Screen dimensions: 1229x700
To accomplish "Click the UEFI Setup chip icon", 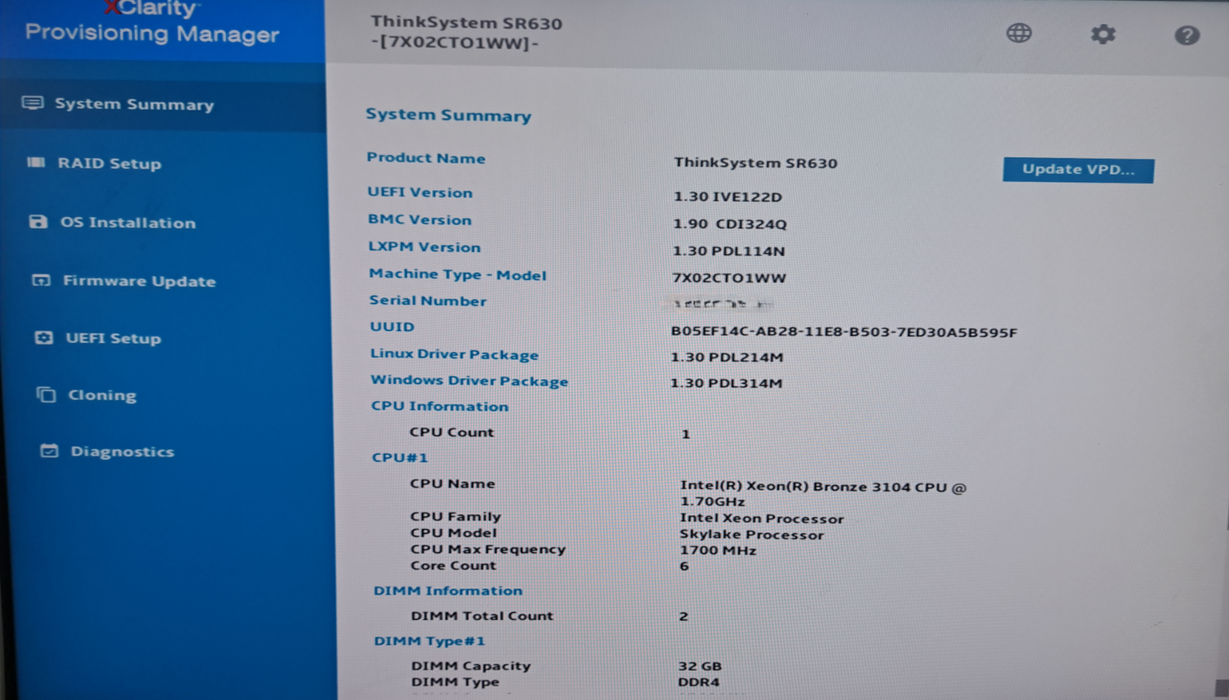I will pos(44,337).
